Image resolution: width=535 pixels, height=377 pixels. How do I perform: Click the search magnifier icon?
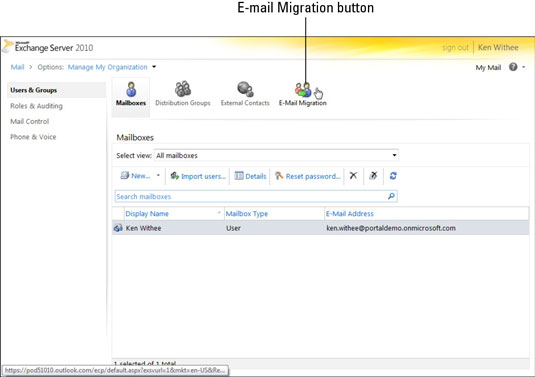coord(391,196)
